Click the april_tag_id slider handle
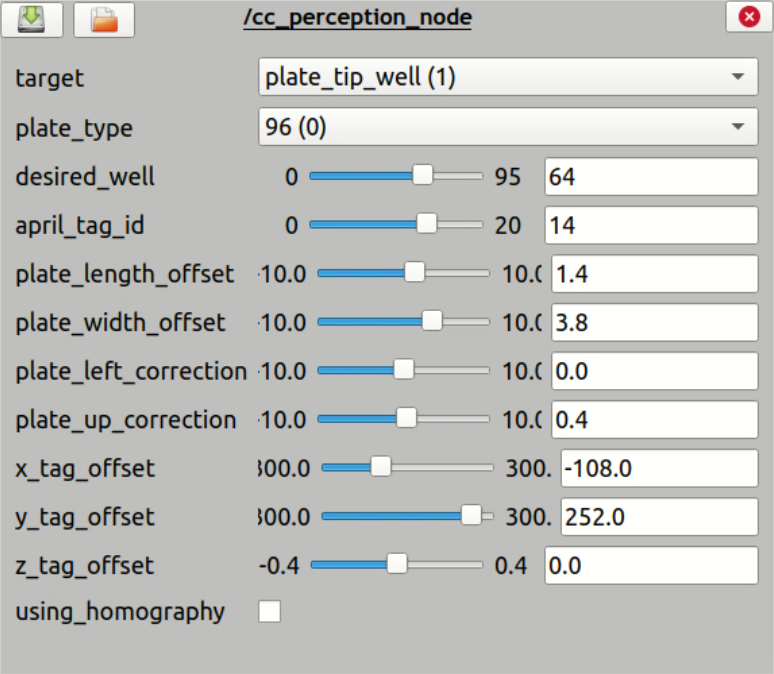The height and width of the screenshot is (674, 774). pos(427,224)
